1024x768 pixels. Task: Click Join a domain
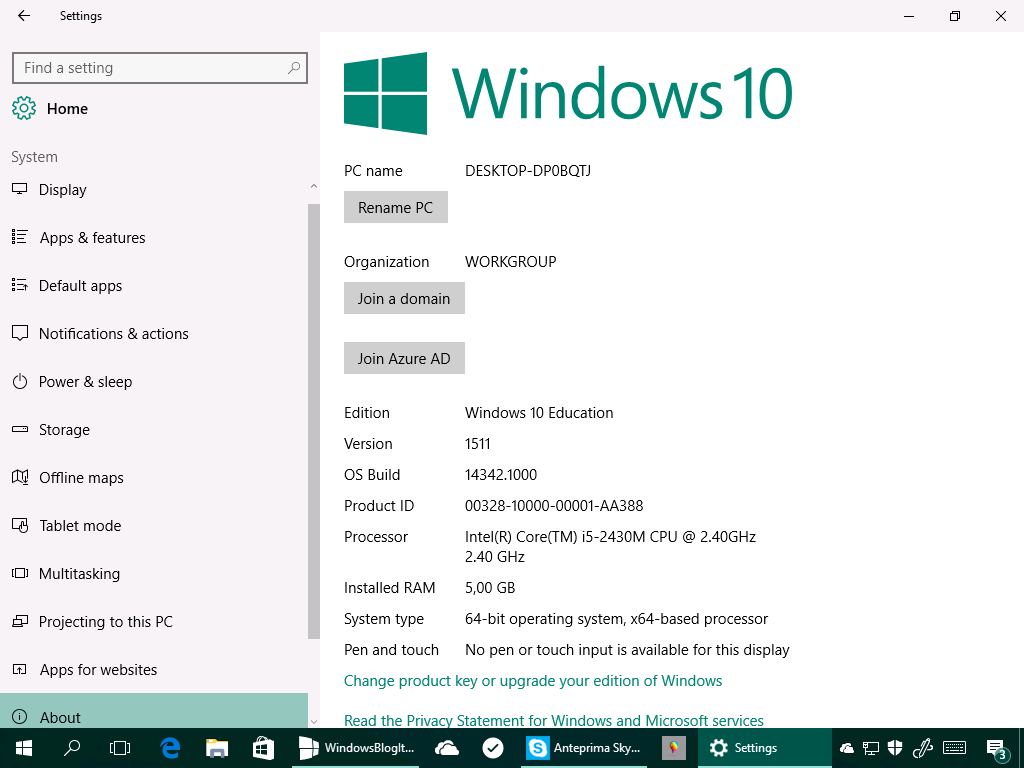point(404,298)
